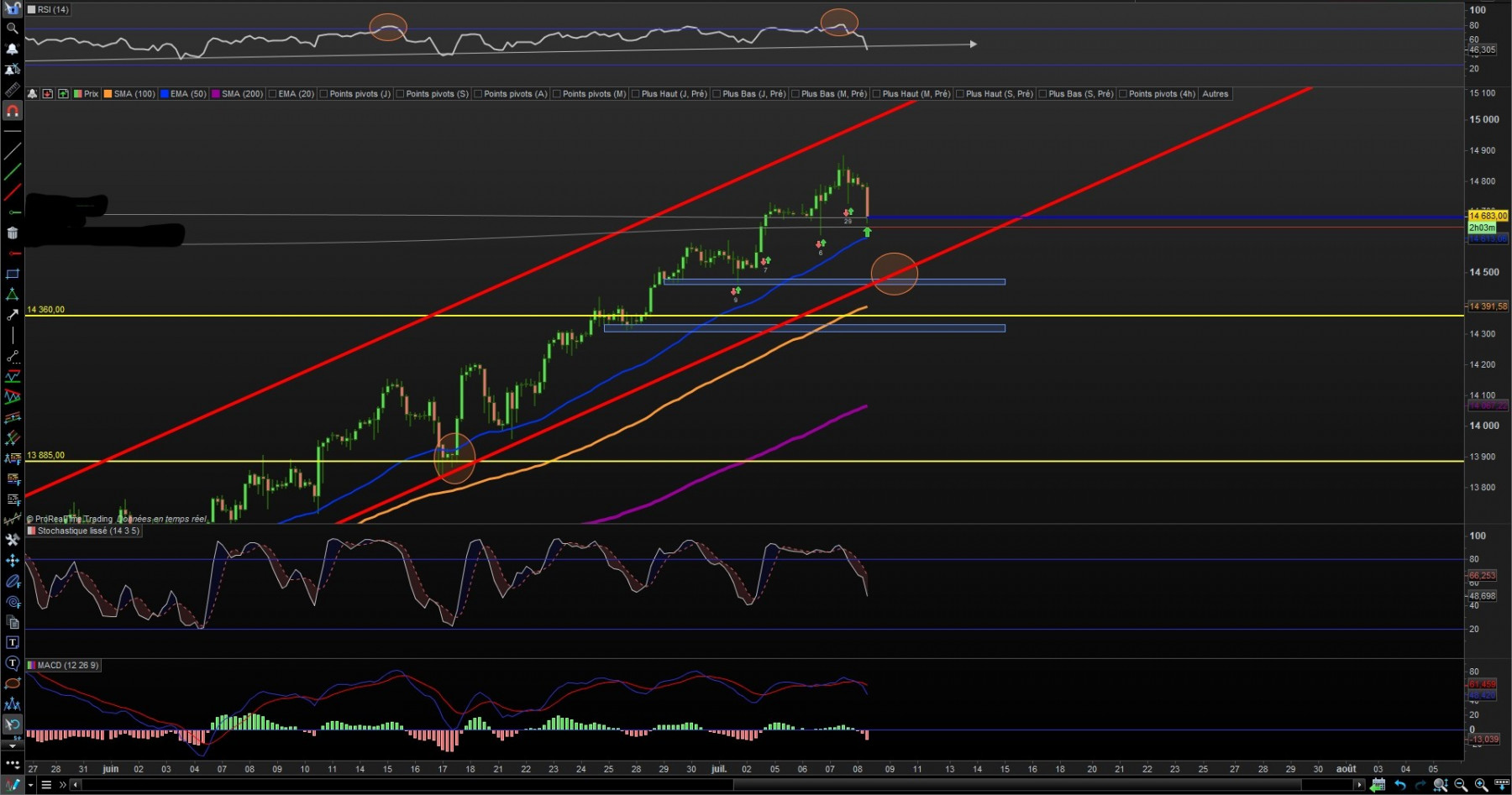This screenshot has height=795, width=1512.
Task: Open the hamburger menu at the bottom left
Action: pyautogui.click(x=46, y=785)
